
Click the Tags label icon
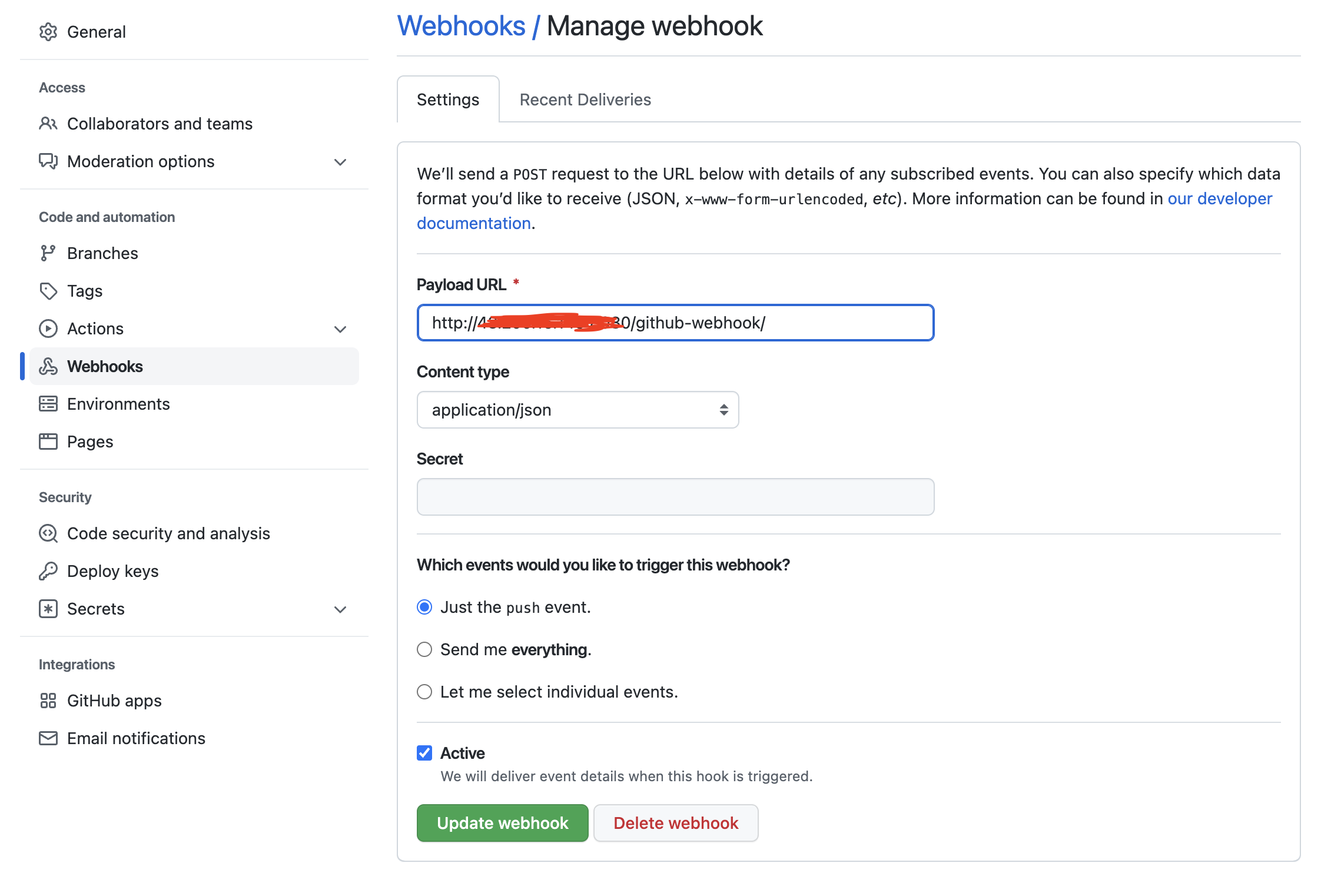48,291
